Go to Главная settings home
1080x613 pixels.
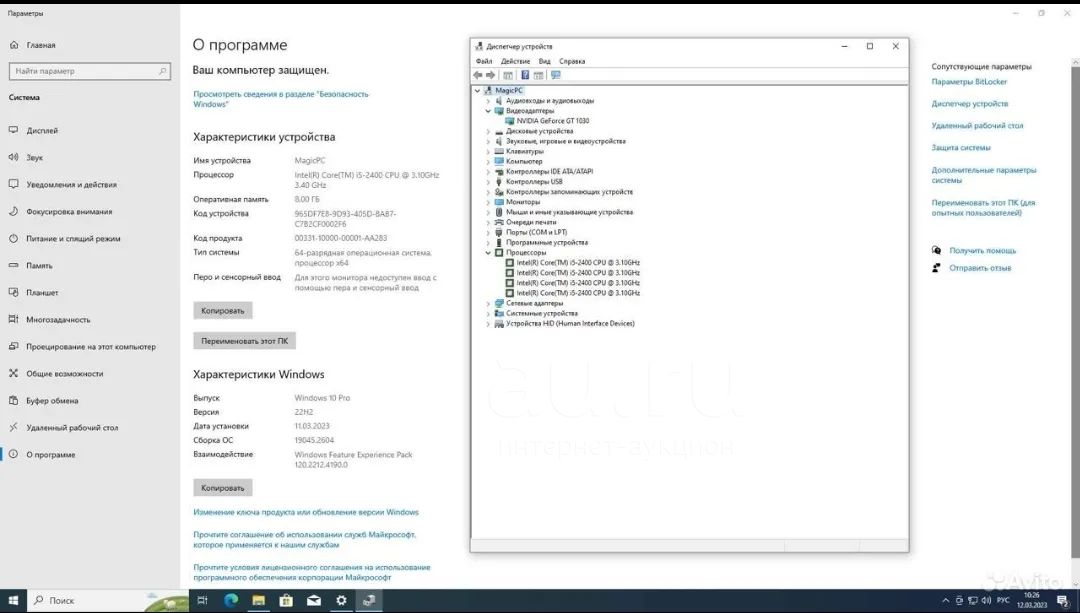tap(41, 45)
